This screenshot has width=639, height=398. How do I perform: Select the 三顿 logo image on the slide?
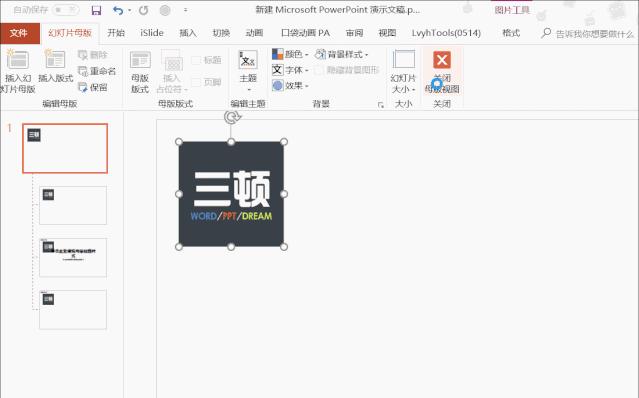click(x=231, y=194)
